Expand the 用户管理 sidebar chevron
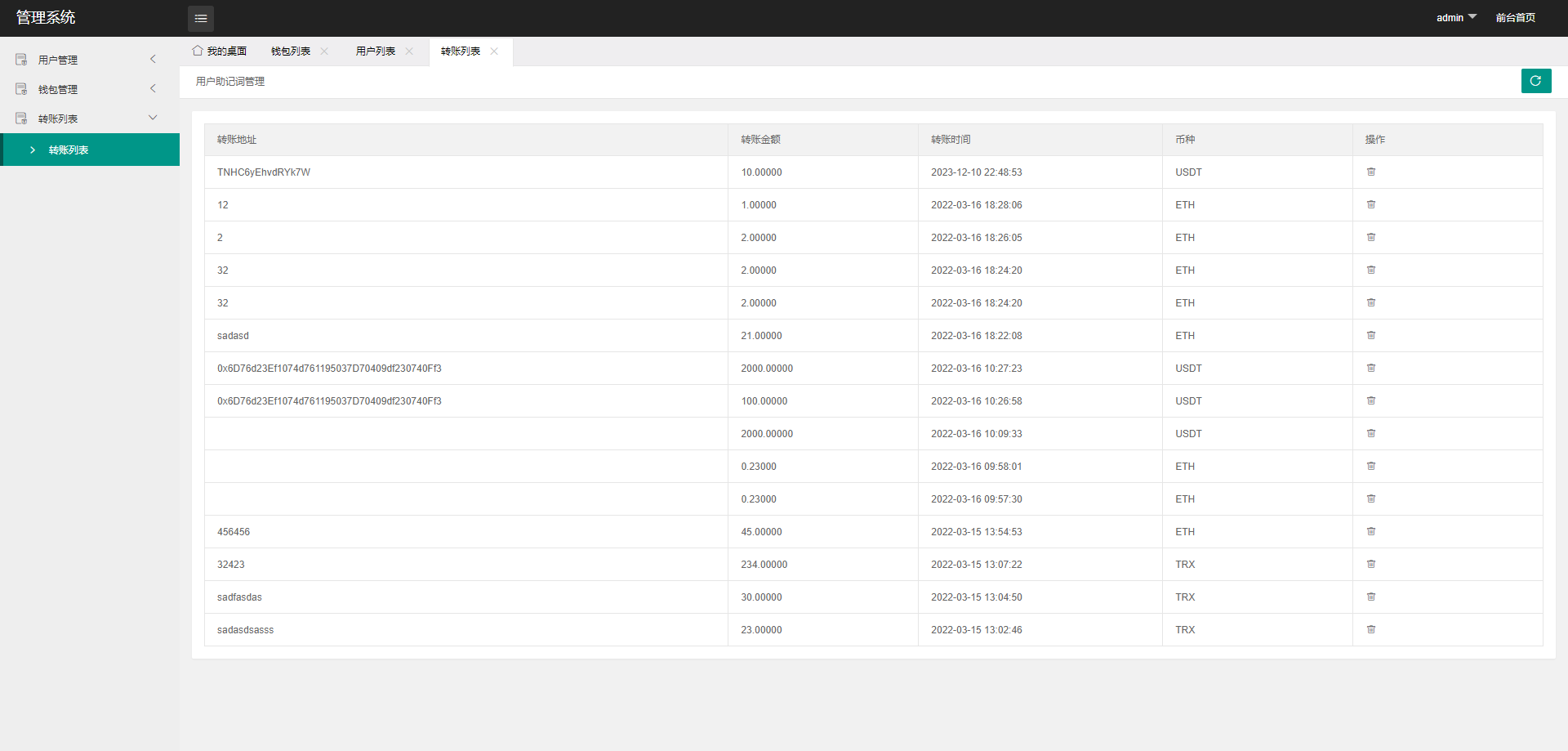The image size is (1568, 751). point(153,59)
